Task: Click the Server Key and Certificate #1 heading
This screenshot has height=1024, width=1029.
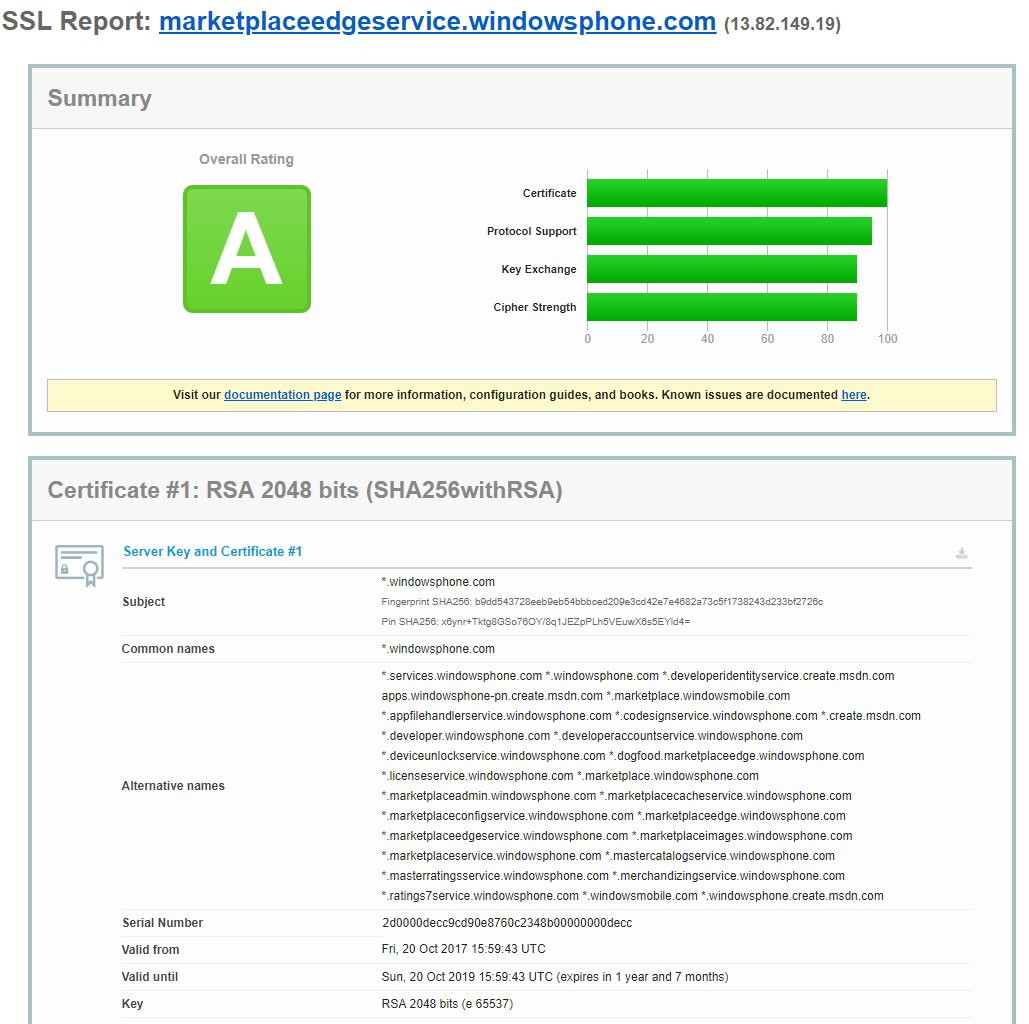Action: [x=213, y=551]
